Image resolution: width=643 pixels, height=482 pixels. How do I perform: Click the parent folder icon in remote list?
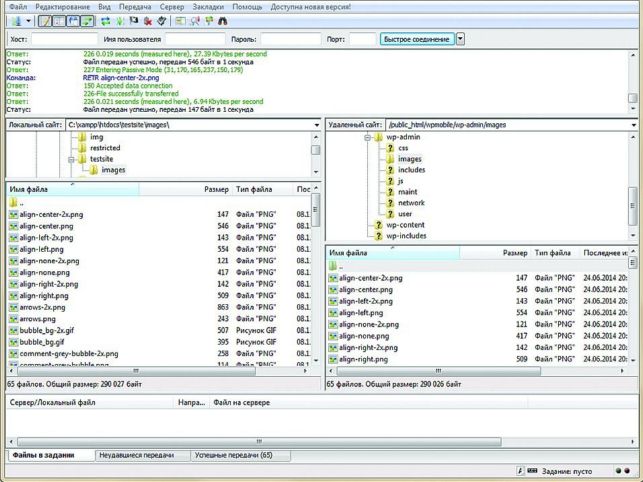coord(333,266)
